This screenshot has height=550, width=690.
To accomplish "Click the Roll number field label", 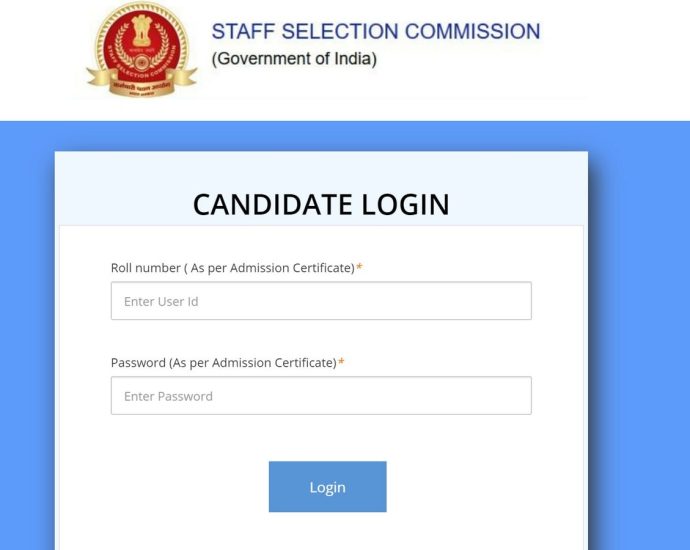I will click(x=232, y=268).
